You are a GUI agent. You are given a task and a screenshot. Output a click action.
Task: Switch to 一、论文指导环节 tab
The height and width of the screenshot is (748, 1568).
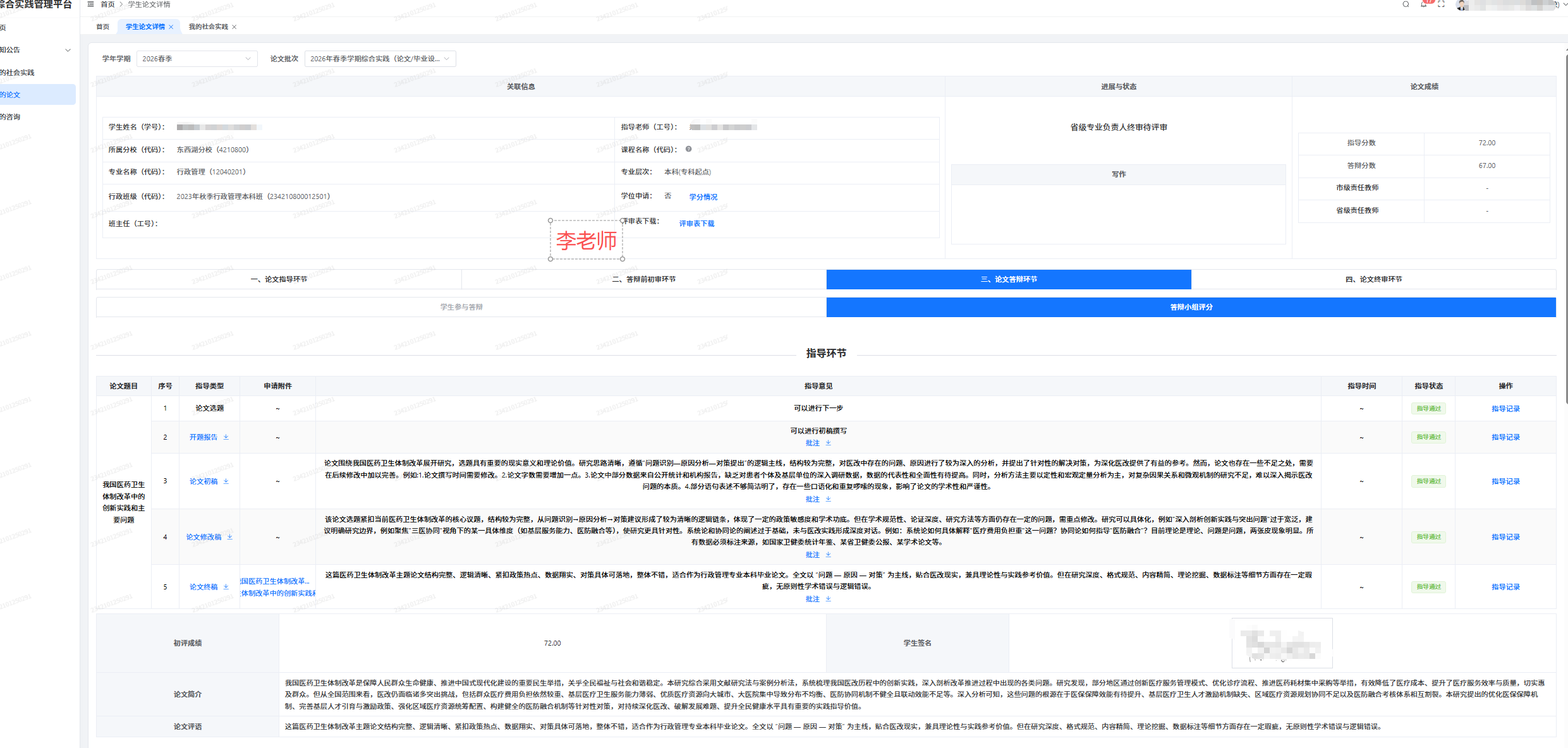(279, 279)
